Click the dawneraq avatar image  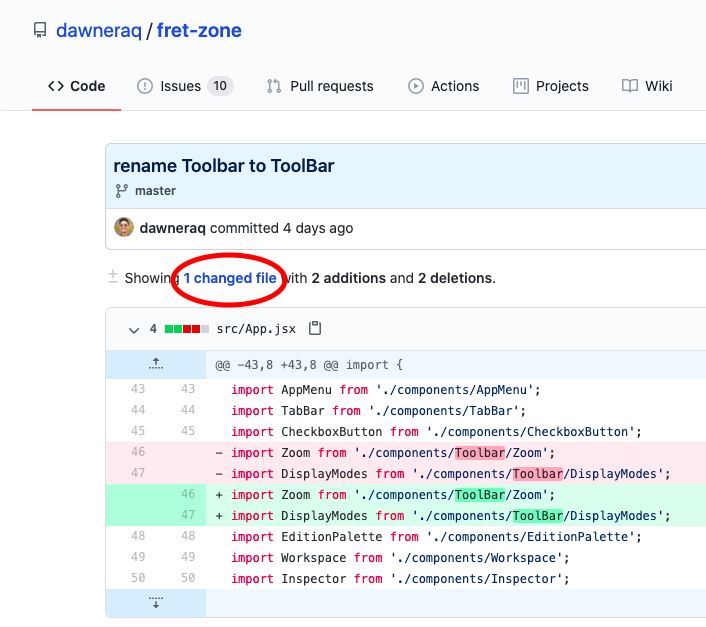[124, 227]
